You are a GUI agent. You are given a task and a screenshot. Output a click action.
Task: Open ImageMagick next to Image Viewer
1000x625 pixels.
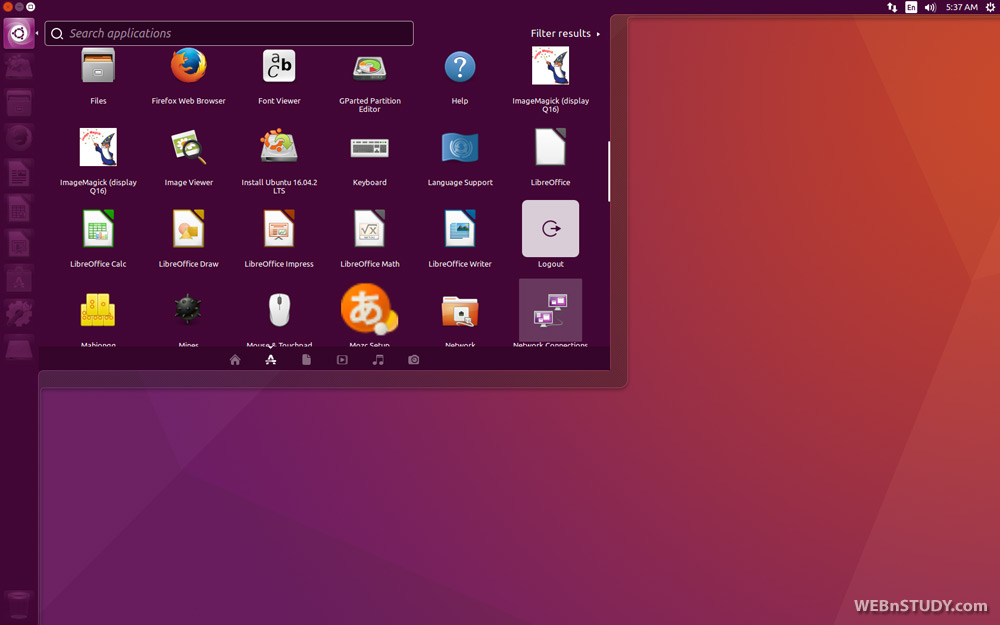pyautogui.click(x=98, y=147)
